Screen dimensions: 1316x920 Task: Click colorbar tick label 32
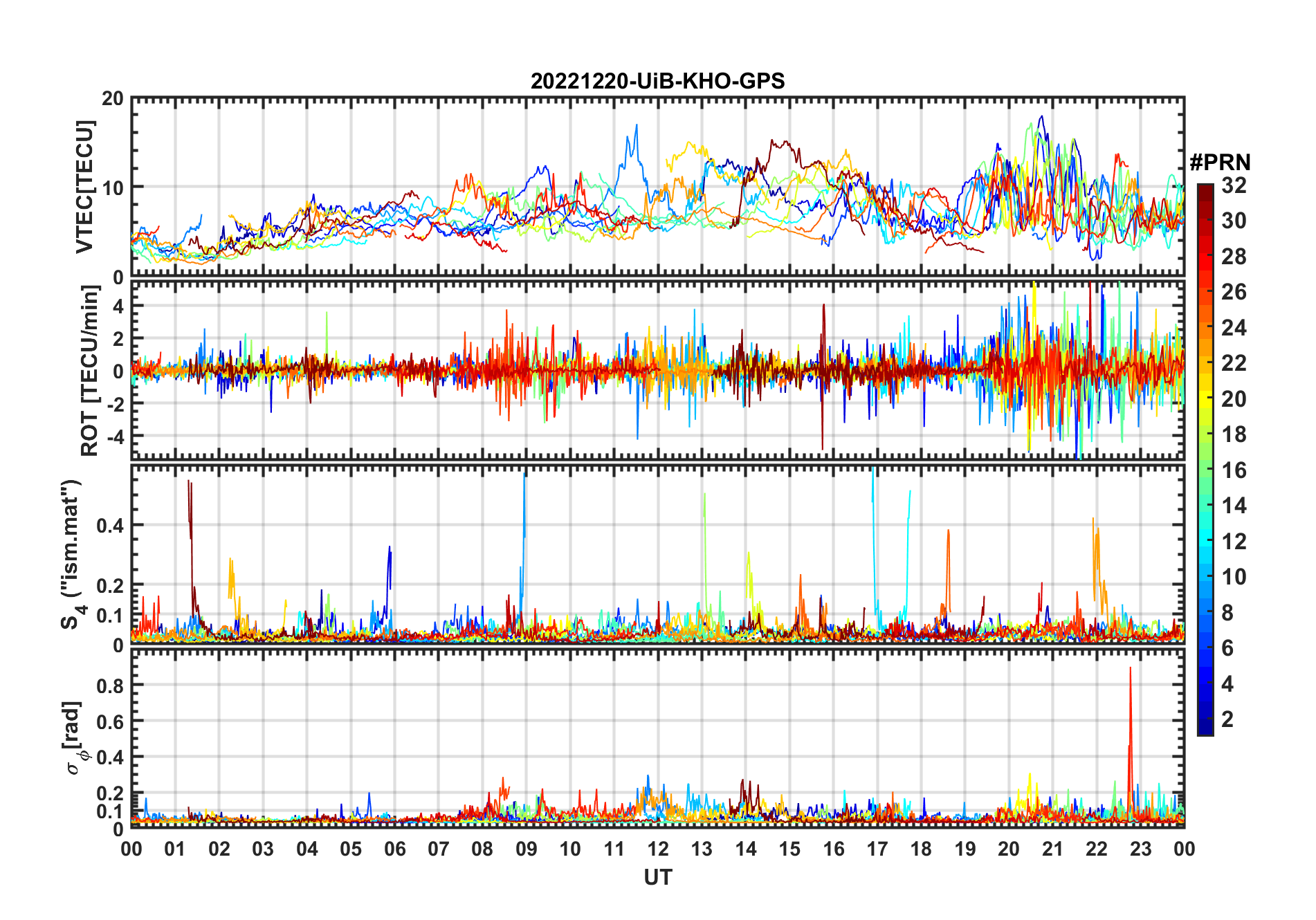[1234, 185]
